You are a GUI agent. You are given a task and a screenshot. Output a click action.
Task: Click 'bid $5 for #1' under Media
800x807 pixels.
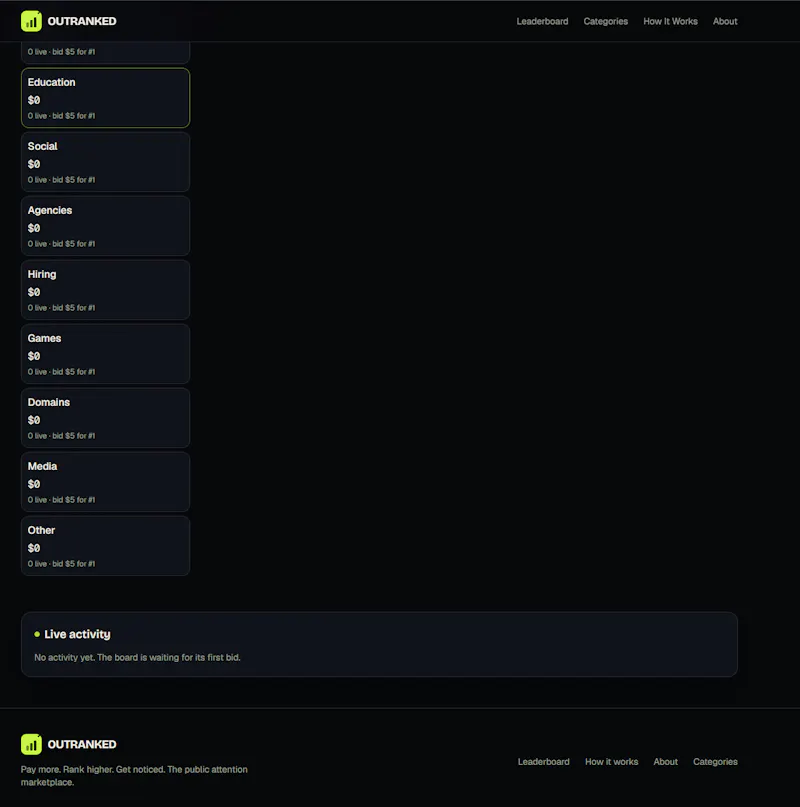point(74,500)
